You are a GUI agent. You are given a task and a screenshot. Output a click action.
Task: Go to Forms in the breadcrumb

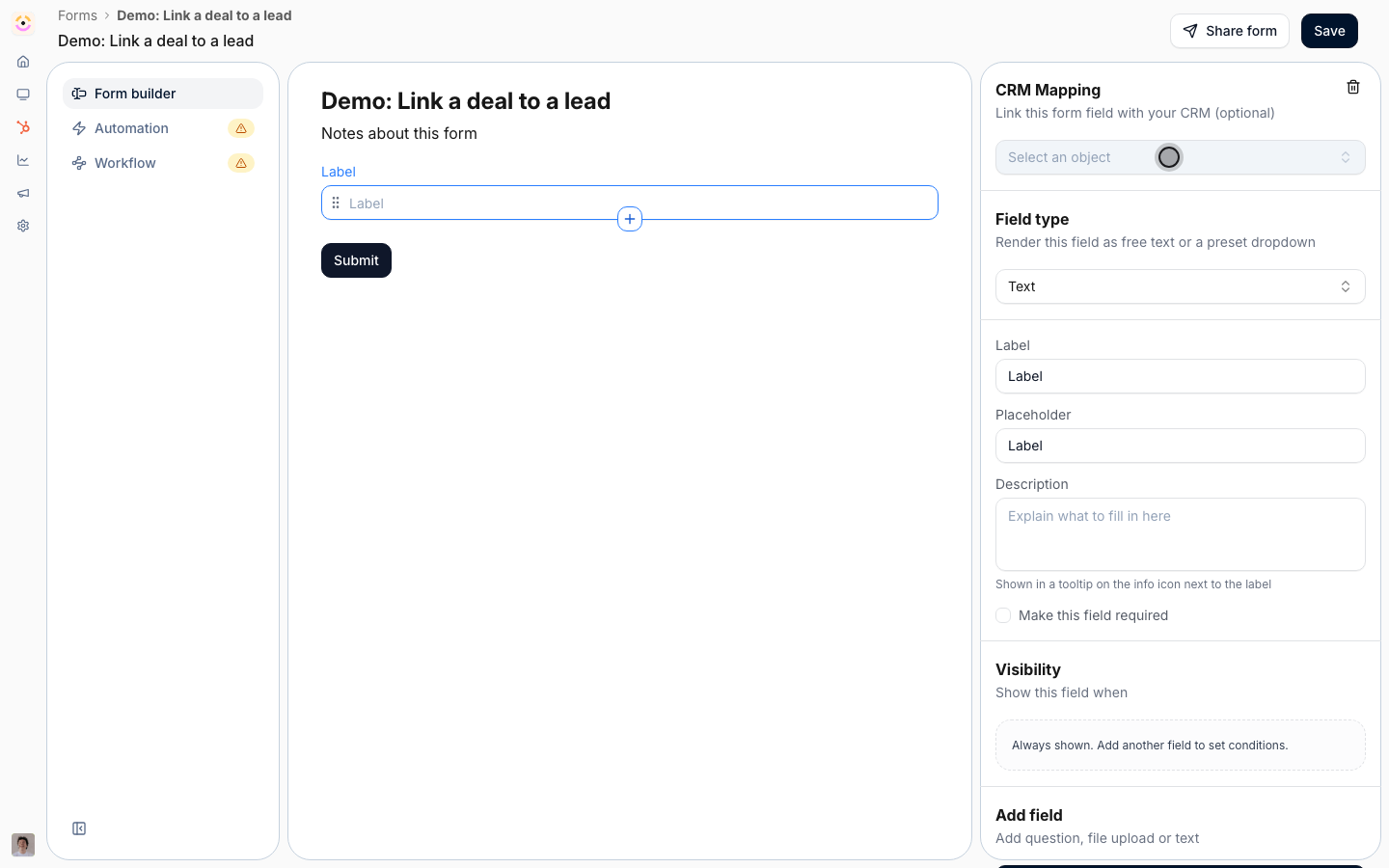[77, 15]
